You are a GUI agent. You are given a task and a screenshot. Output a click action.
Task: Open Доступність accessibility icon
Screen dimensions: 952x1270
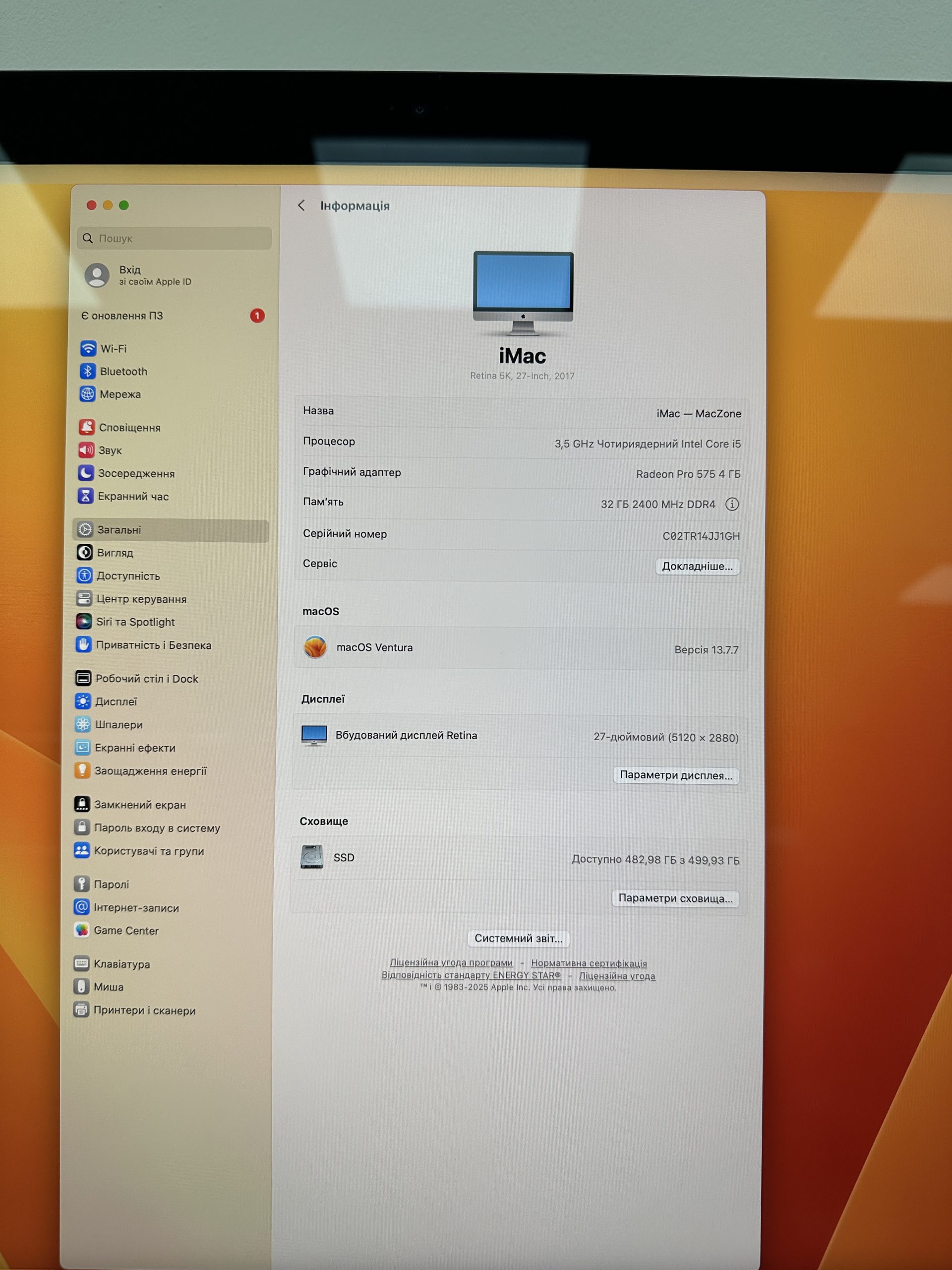(x=84, y=575)
